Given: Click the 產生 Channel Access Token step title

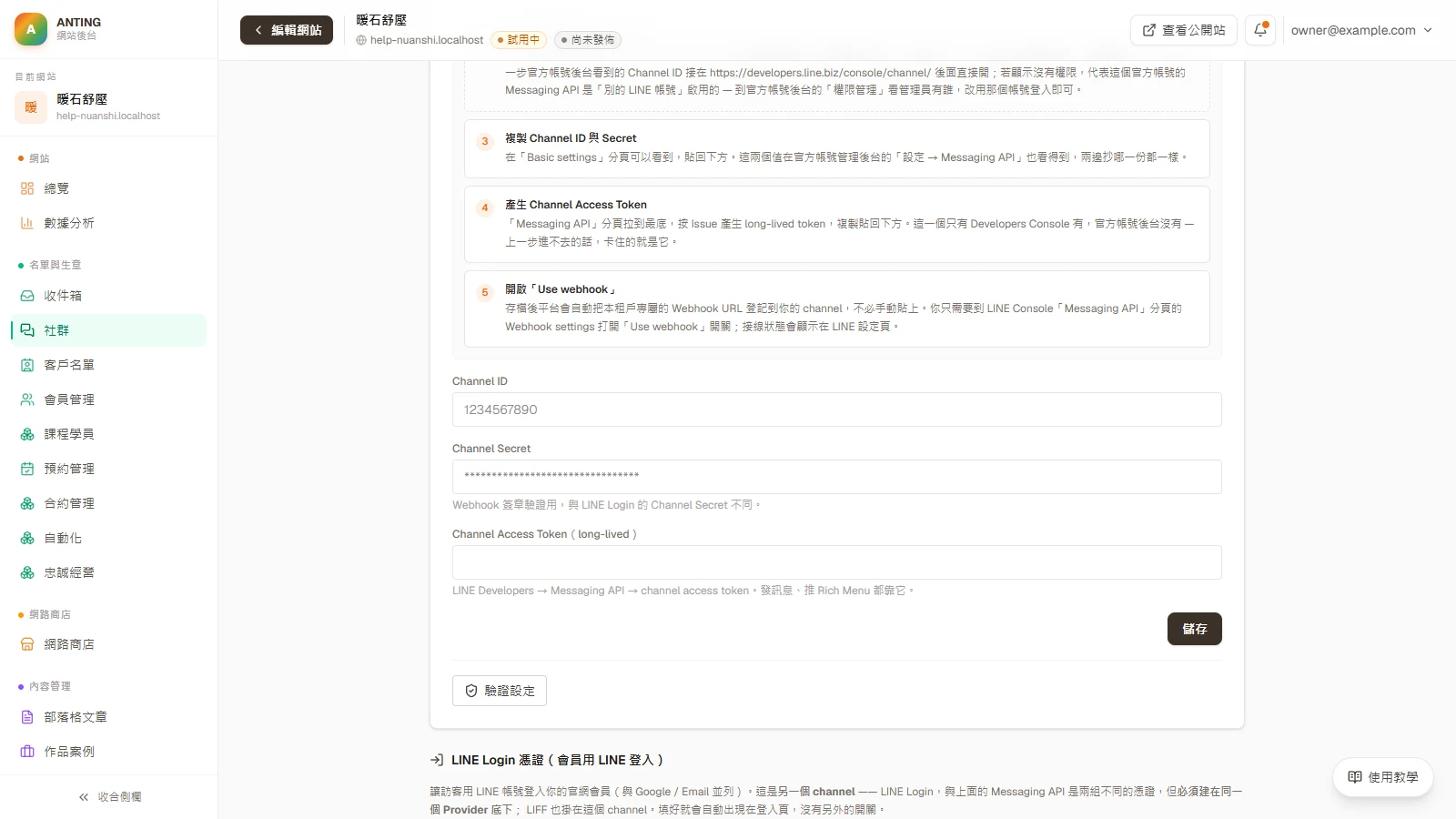Looking at the screenshot, I should (576, 205).
